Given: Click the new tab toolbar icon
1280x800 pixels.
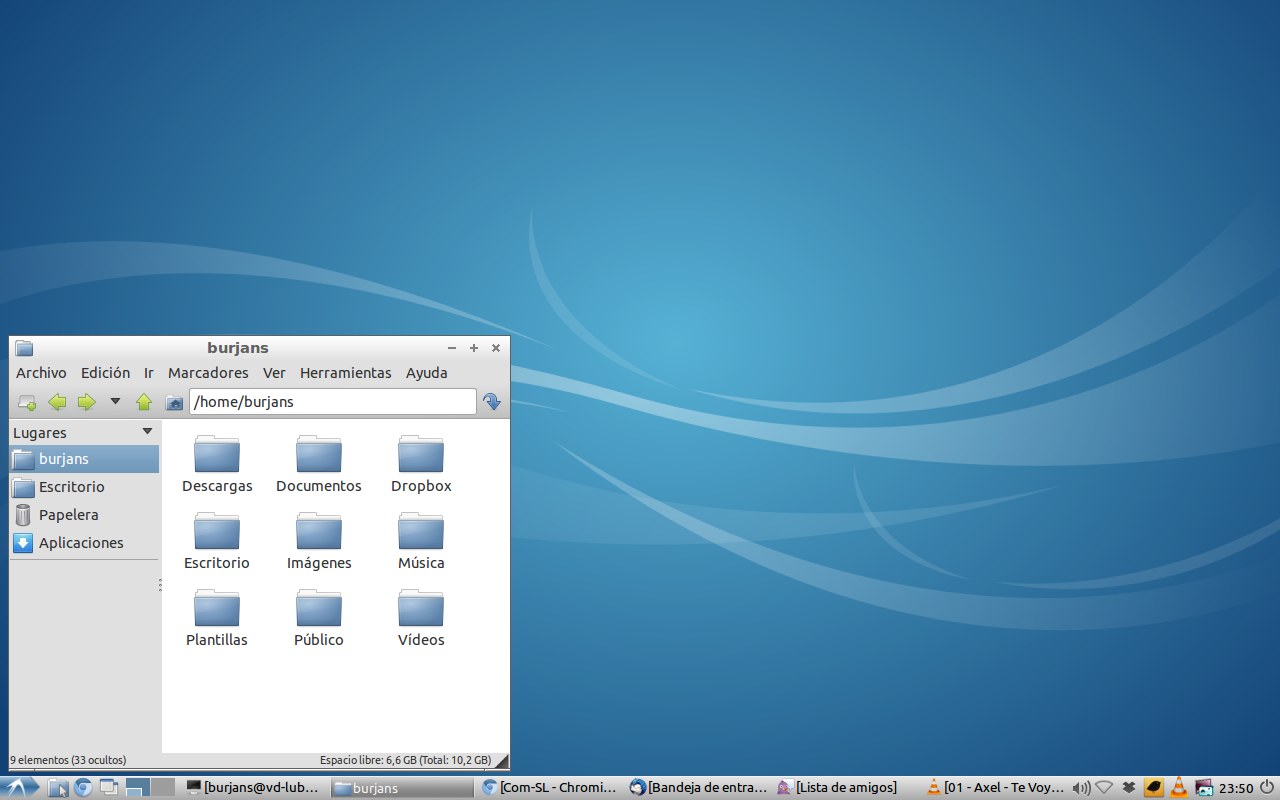Looking at the screenshot, I should coord(27,402).
